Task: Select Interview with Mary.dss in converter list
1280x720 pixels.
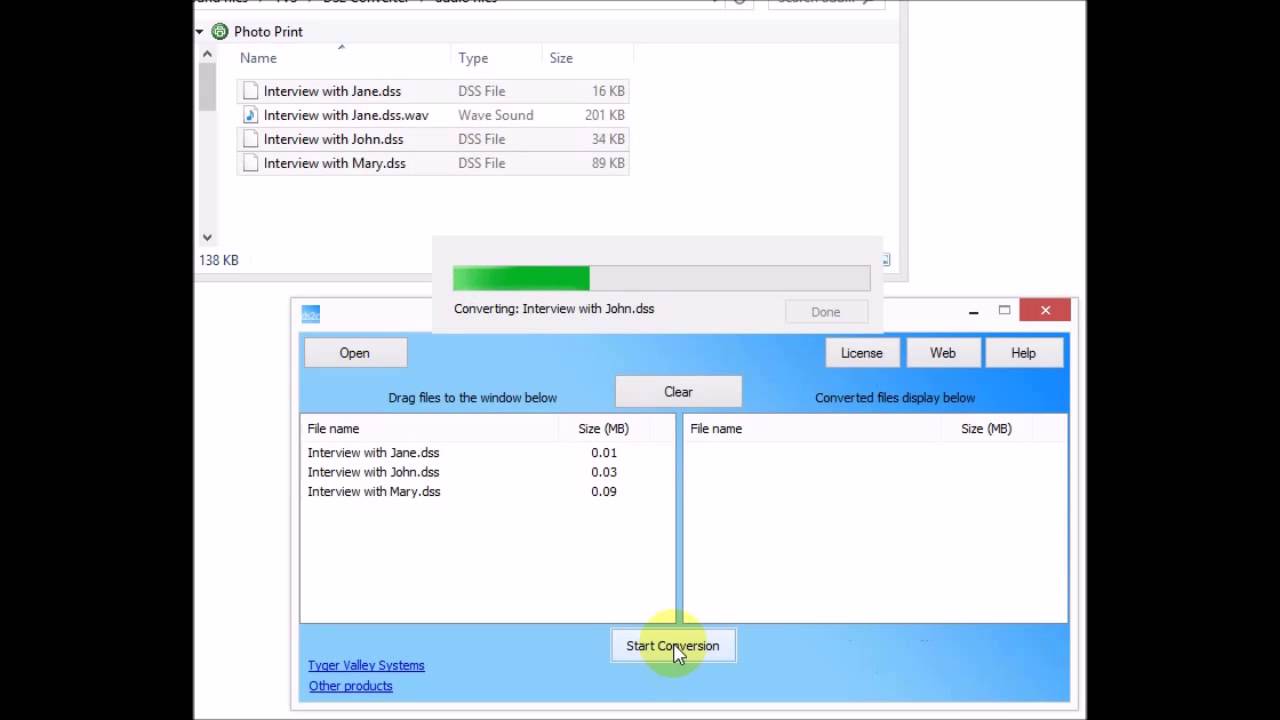Action: (x=374, y=492)
